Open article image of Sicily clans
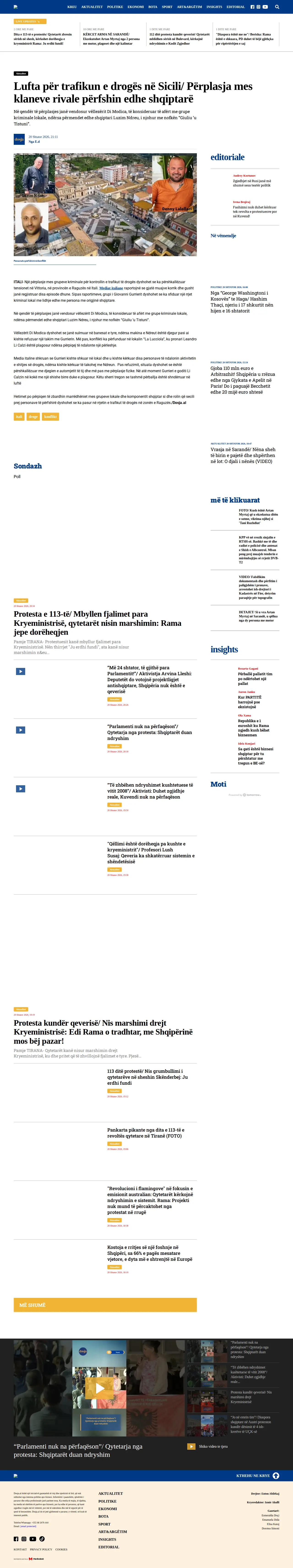The width and height of the screenshot is (293, 1568). tap(105, 204)
